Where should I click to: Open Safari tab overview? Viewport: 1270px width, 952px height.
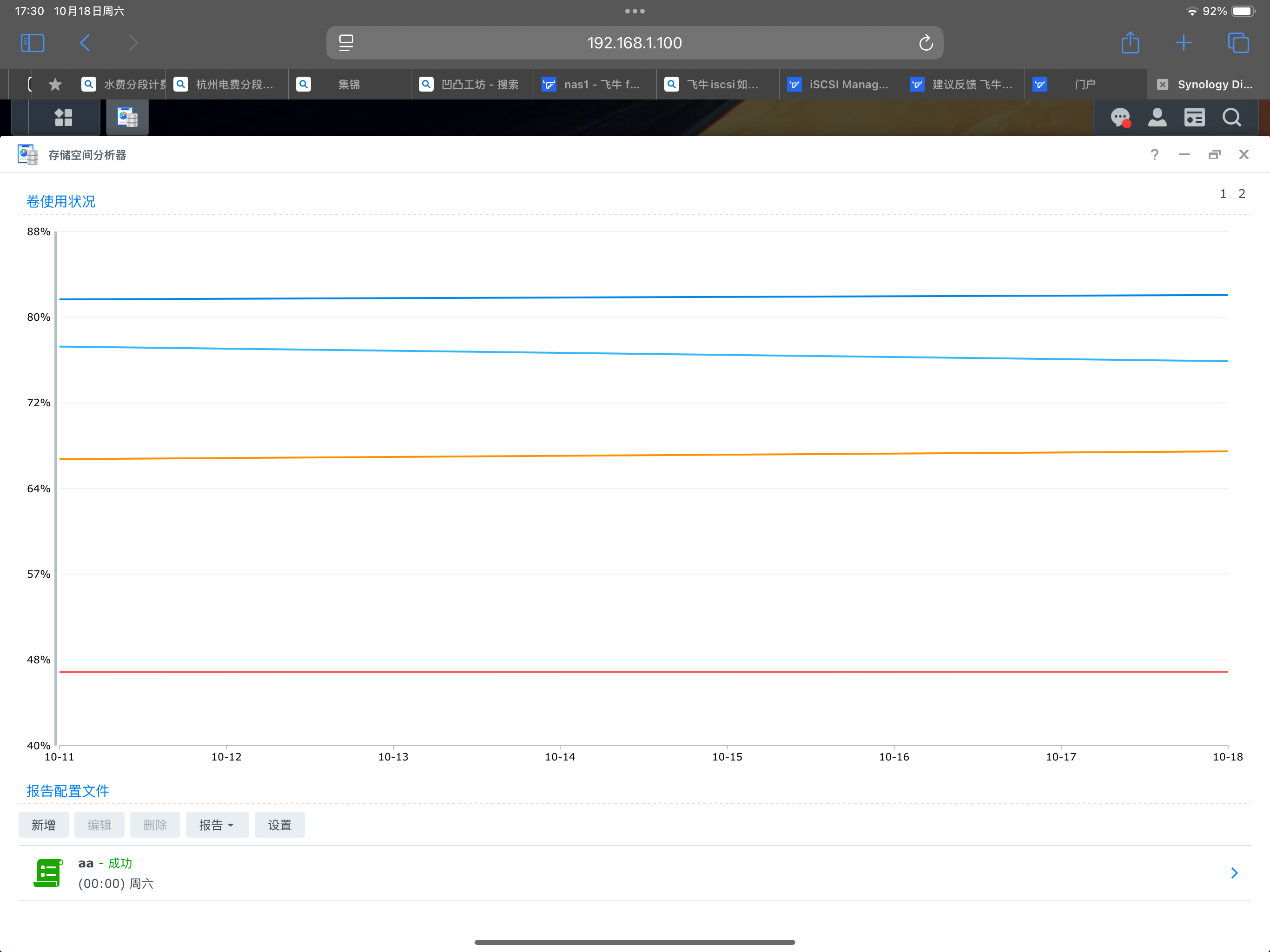pyautogui.click(x=1238, y=43)
